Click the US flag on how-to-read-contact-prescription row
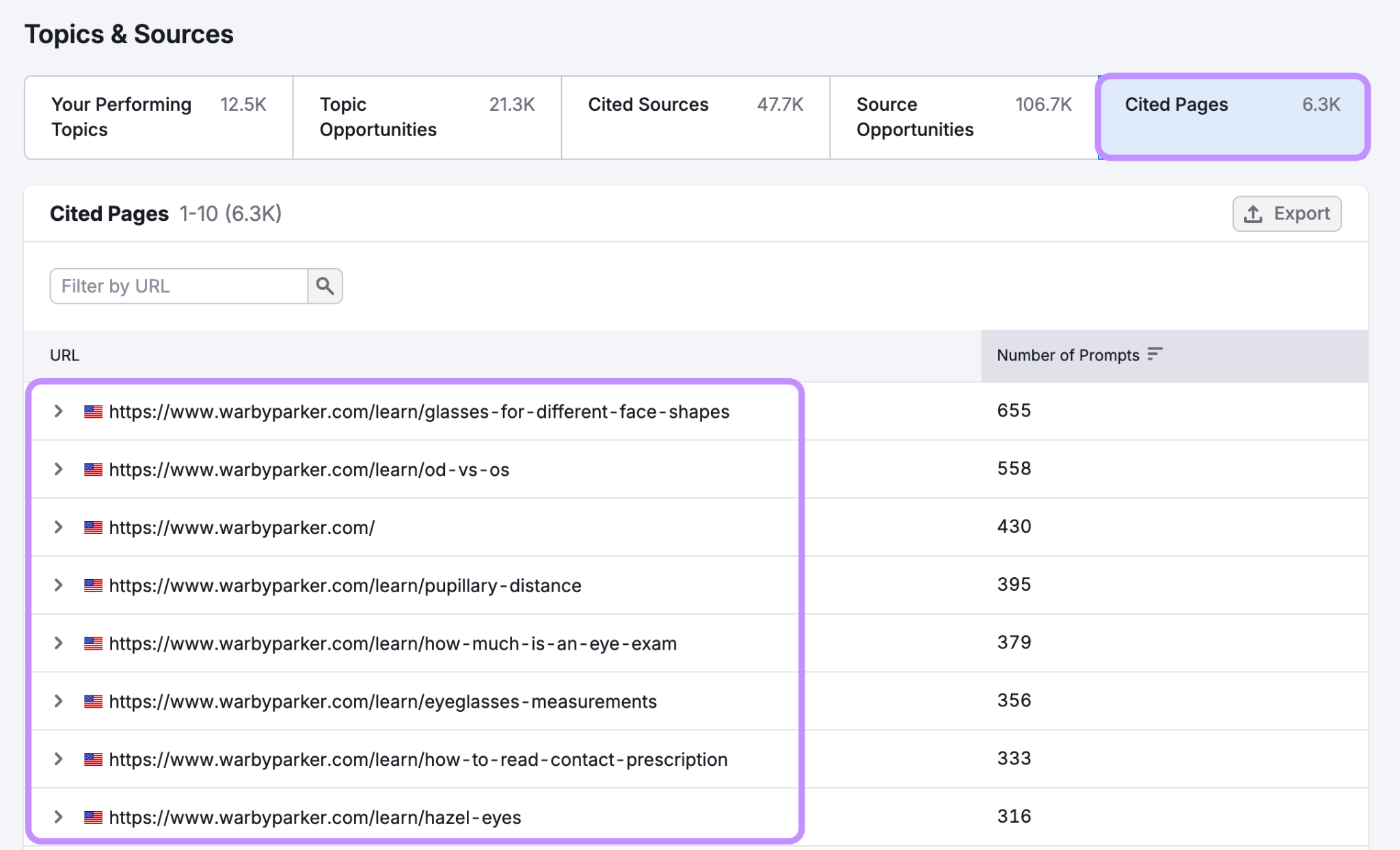This screenshot has width=1400, height=850. [x=94, y=759]
